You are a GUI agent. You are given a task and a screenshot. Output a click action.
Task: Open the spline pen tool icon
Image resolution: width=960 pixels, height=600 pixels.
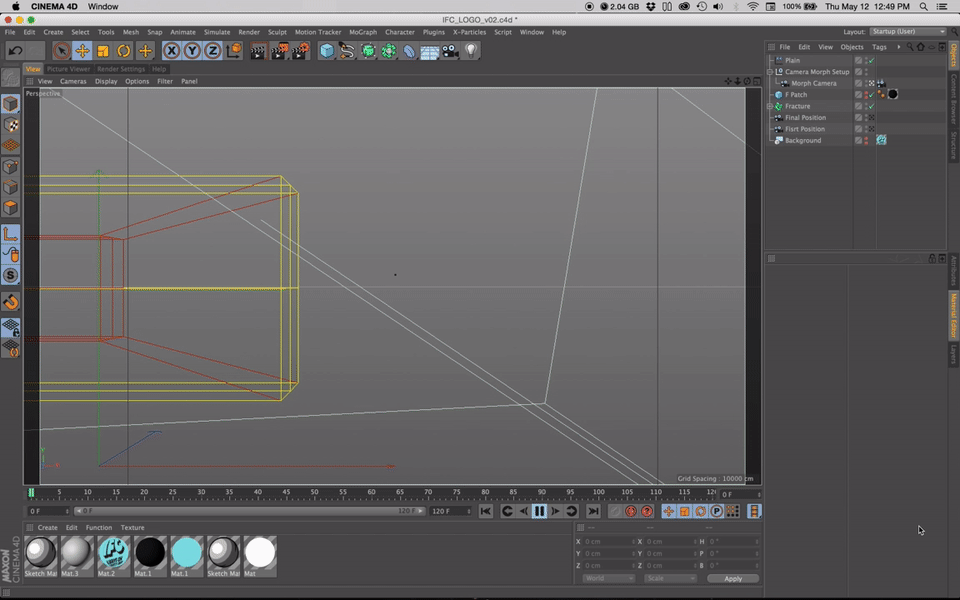click(347, 51)
